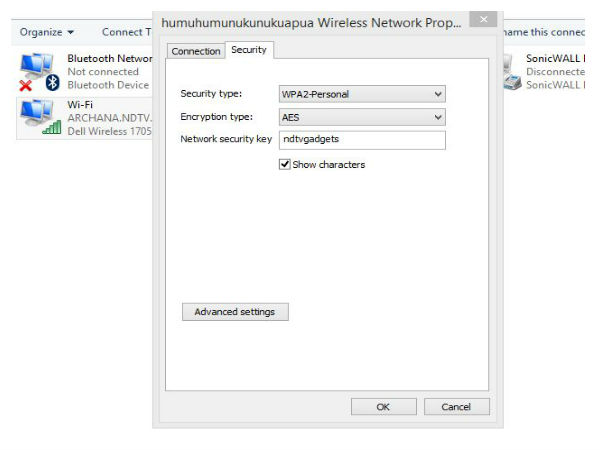Switch to the Connection tab
Screen dimensions: 600x450
pyautogui.click(x=196, y=51)
